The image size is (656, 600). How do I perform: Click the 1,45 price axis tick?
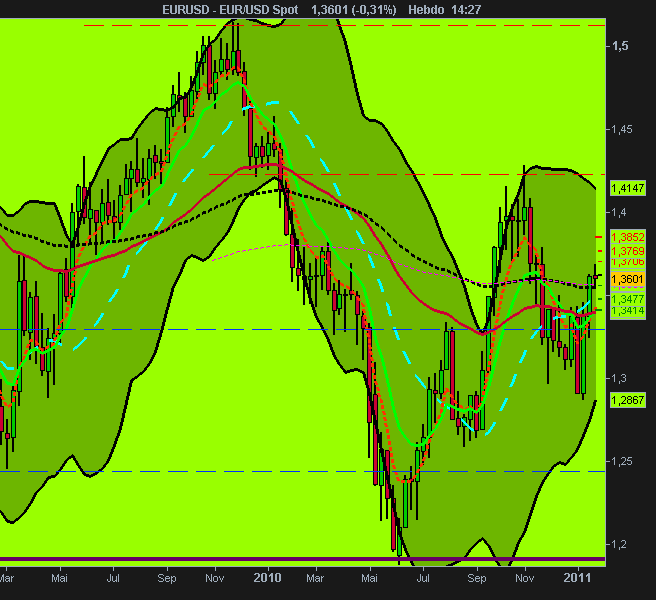pos(622,129)
